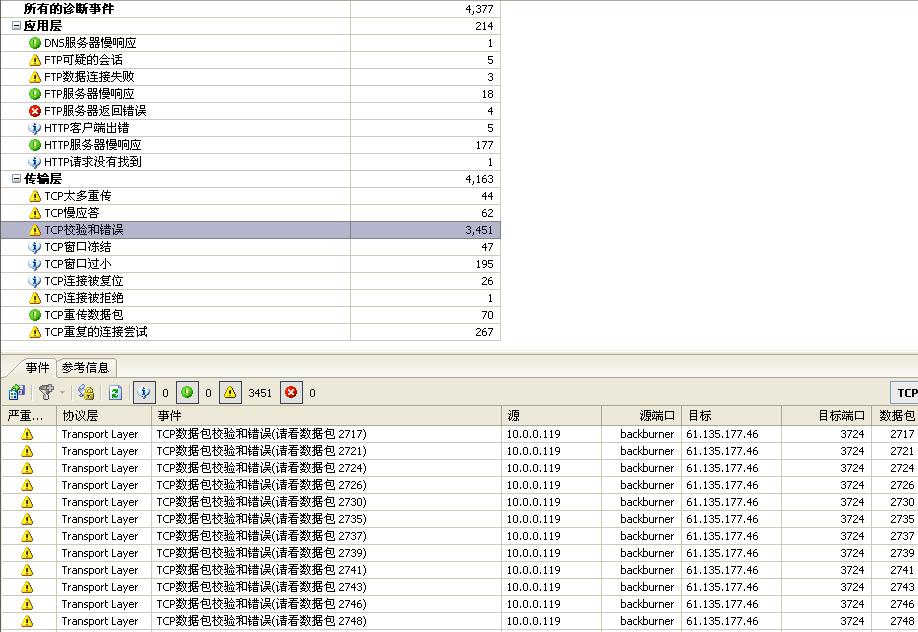Open the filter icon's dropdown arrow
Viewport: 918px width, 632px height.
62,393
